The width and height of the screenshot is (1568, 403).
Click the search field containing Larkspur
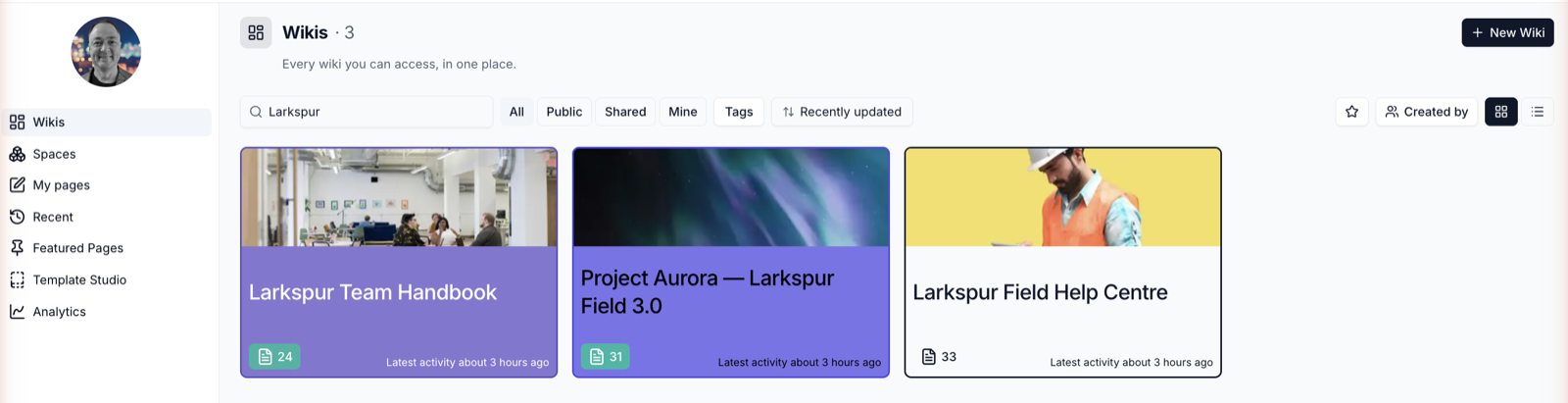coord(367,112)
